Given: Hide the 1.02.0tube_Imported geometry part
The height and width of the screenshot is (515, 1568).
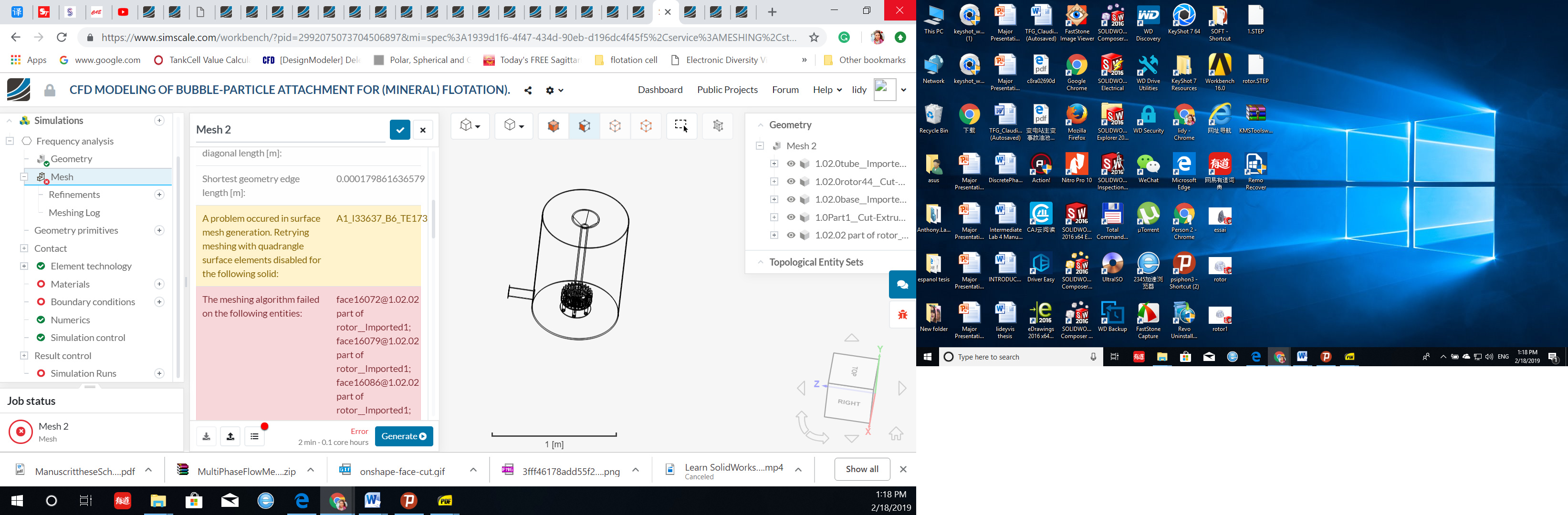Looking at the screenshot, I should coord(790,164).
